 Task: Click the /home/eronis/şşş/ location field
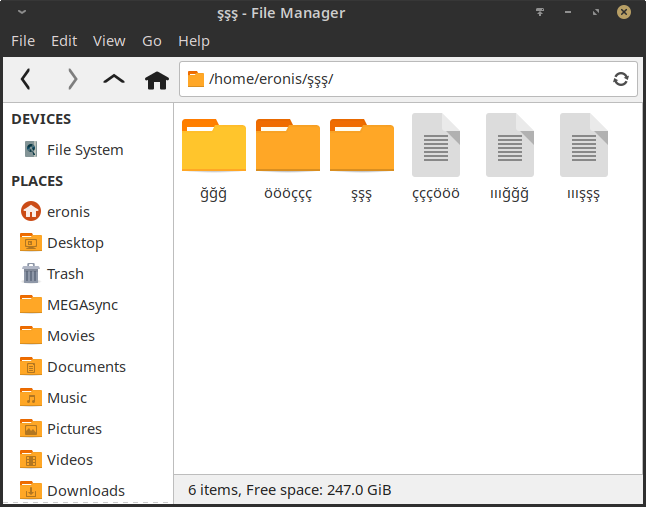(408, 79)
